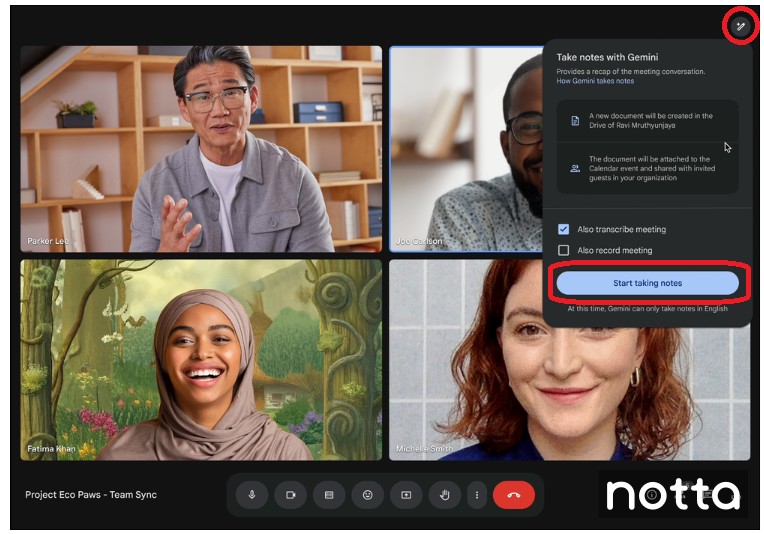This screenshot has height=534, width=764.
Task: Leave the call with red hang-up button
Action: pos(513,494)
